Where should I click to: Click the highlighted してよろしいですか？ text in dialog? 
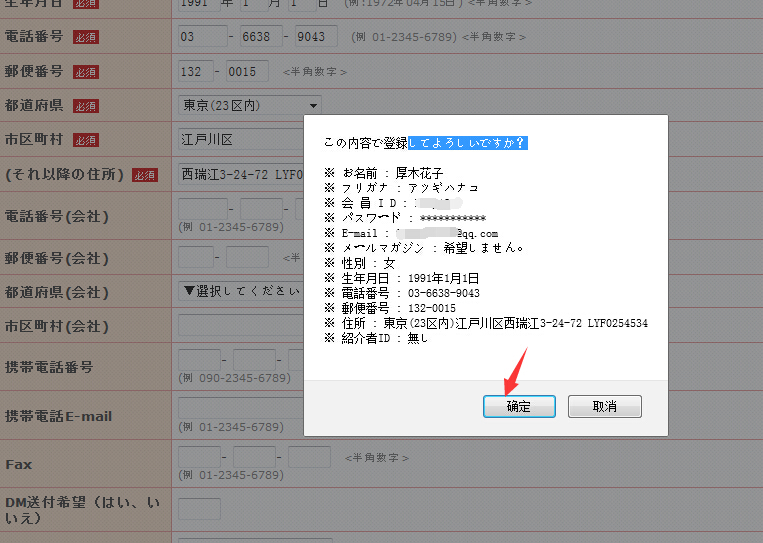[x=467, y=143]
